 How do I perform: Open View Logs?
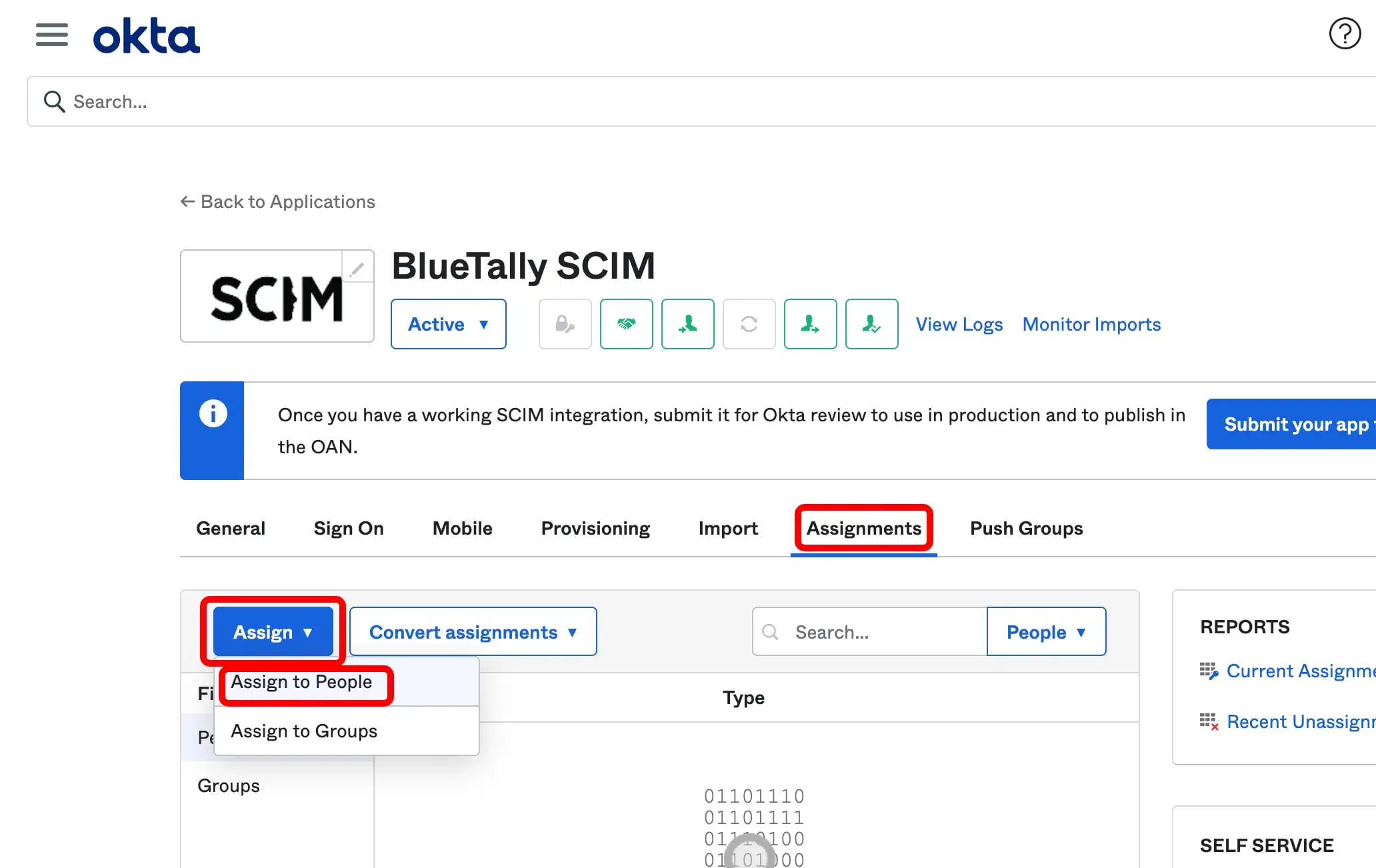[x=959, y=324]
